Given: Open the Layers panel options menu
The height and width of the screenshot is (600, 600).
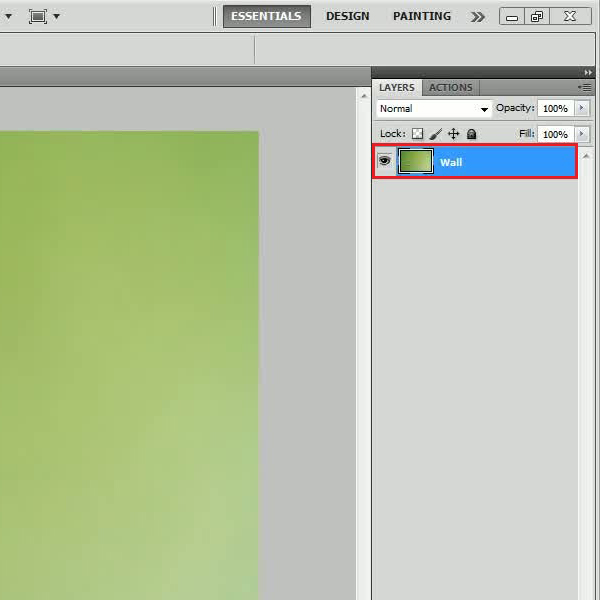Looking at the screenshot, I should pyautogui.click(x=584, y=88).
